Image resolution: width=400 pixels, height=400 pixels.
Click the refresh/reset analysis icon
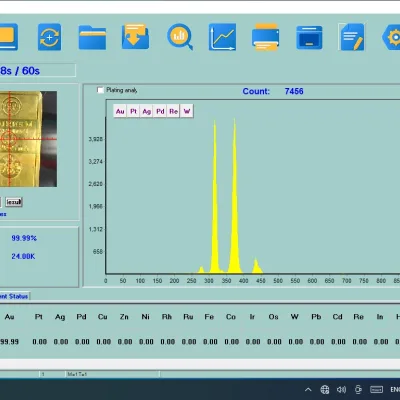(49, 37)
